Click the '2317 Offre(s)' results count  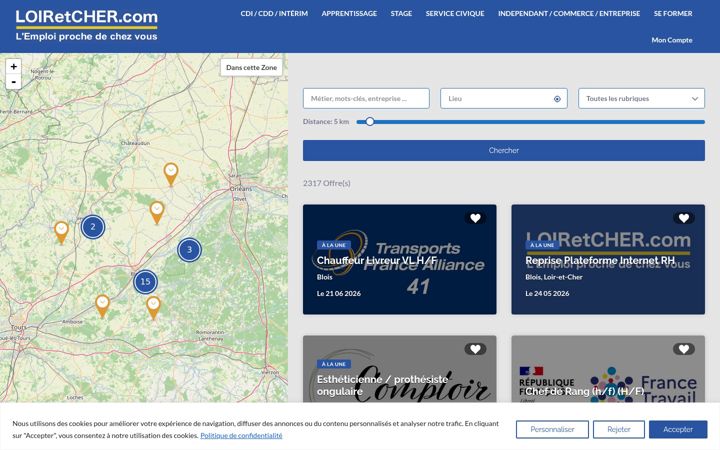[x=326, y=183]
